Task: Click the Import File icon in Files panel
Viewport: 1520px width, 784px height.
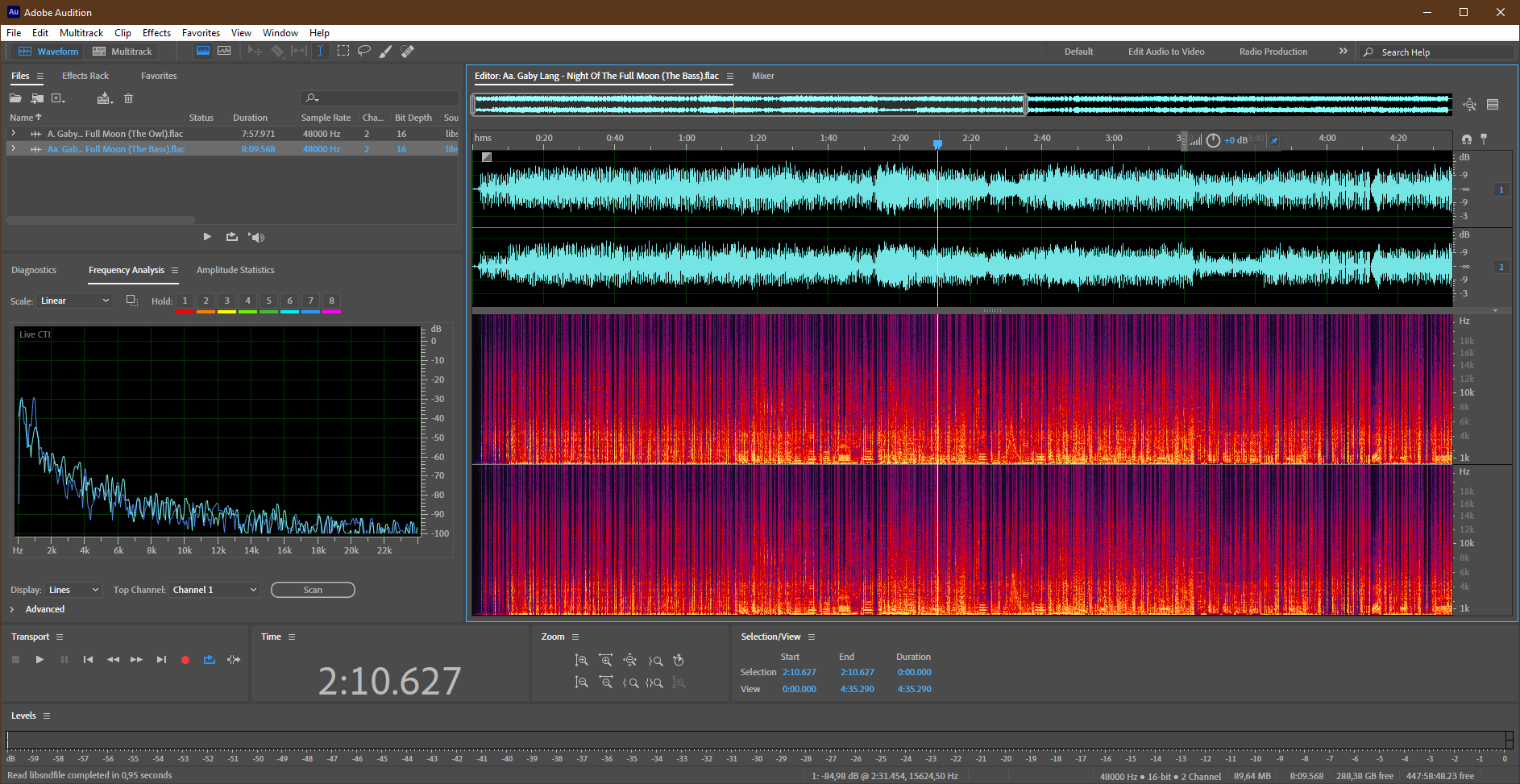Action: click(x=37, y=98)
